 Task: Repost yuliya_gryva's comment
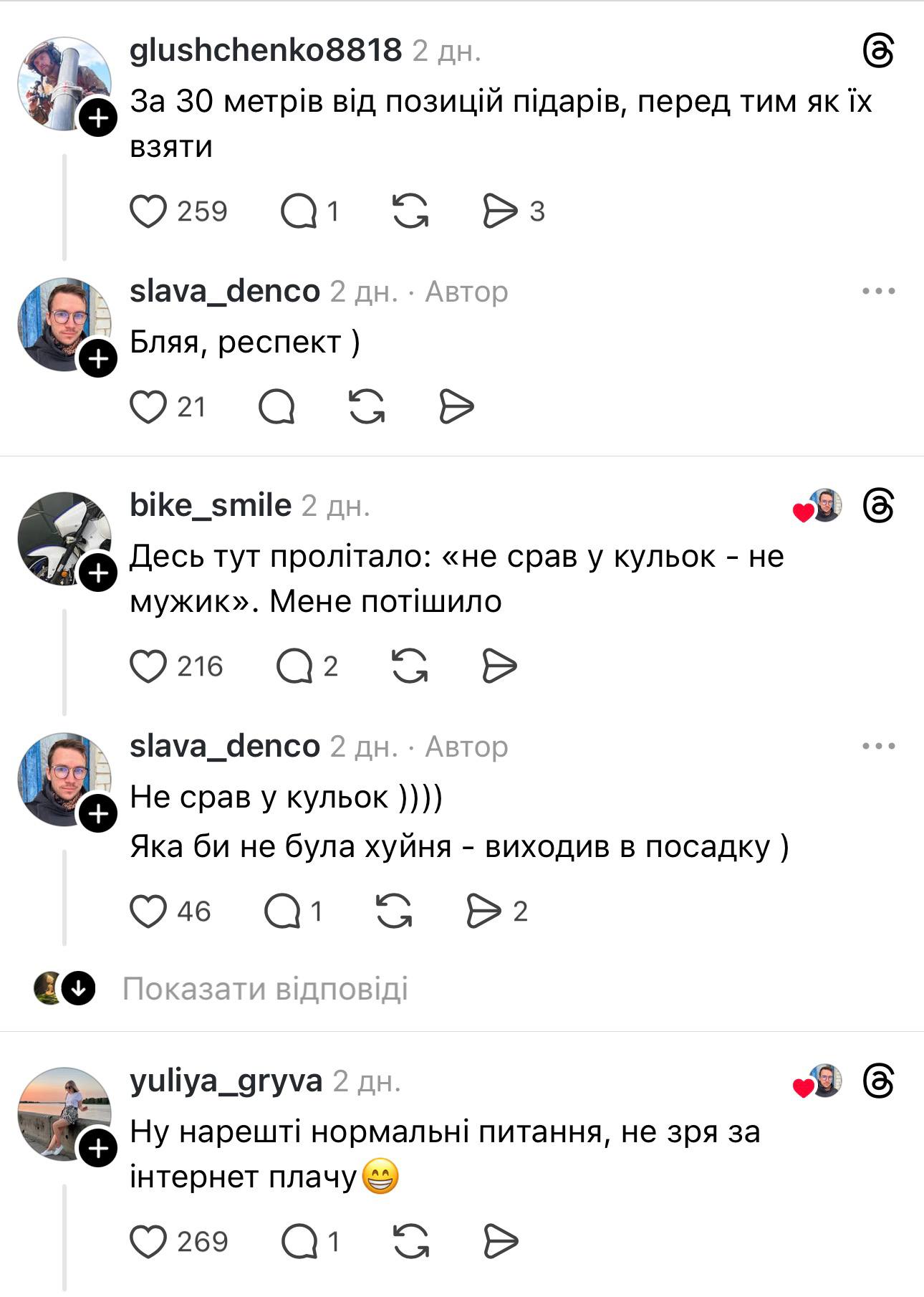pos(411,1241)
